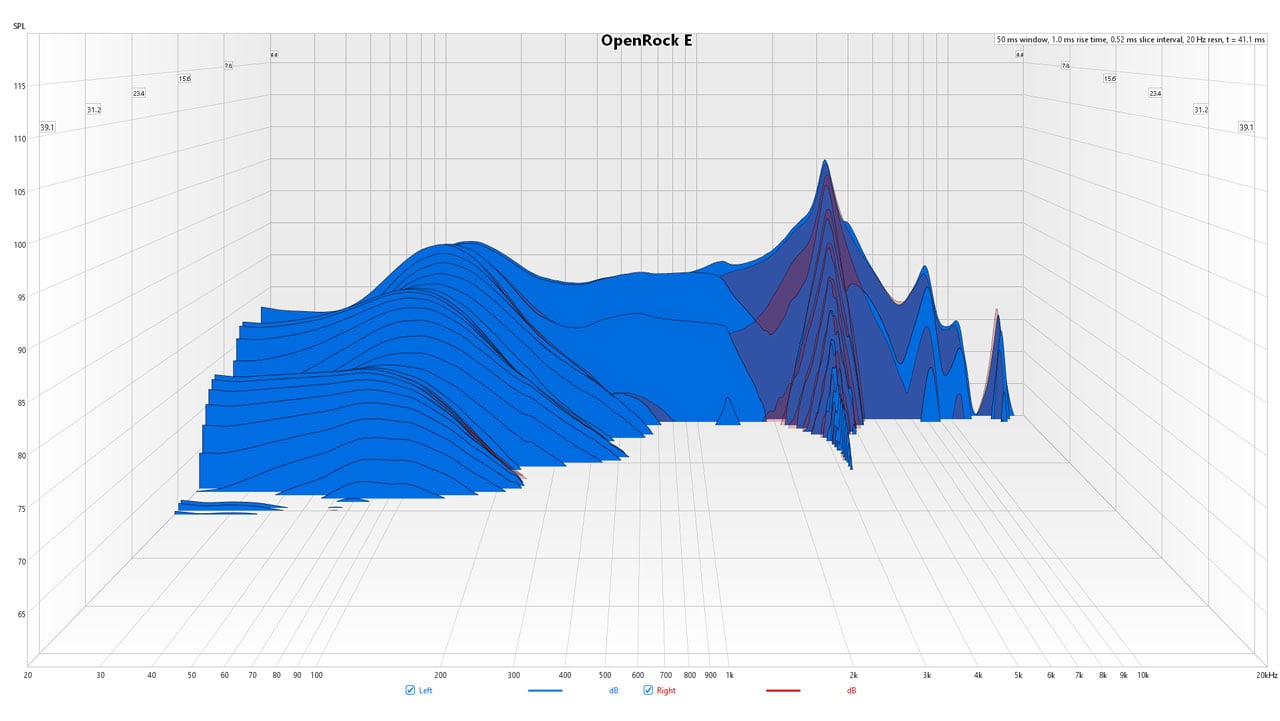The height and width of the screenshot is (721, 1280).
Task: Click the left-side 31.2 ms time label
Action: [93, 110]
